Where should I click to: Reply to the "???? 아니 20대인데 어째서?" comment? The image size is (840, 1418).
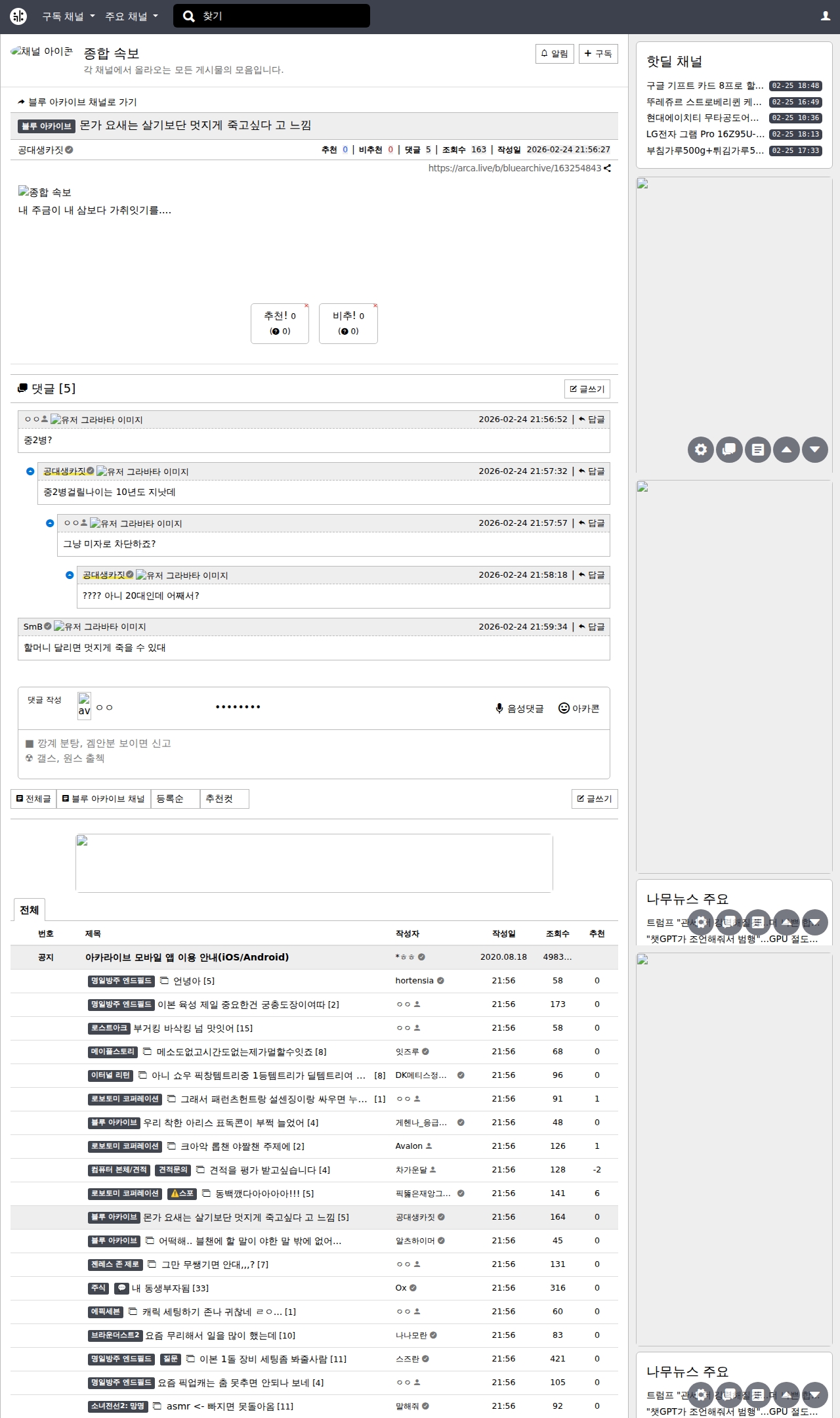[x=592, y=575]
